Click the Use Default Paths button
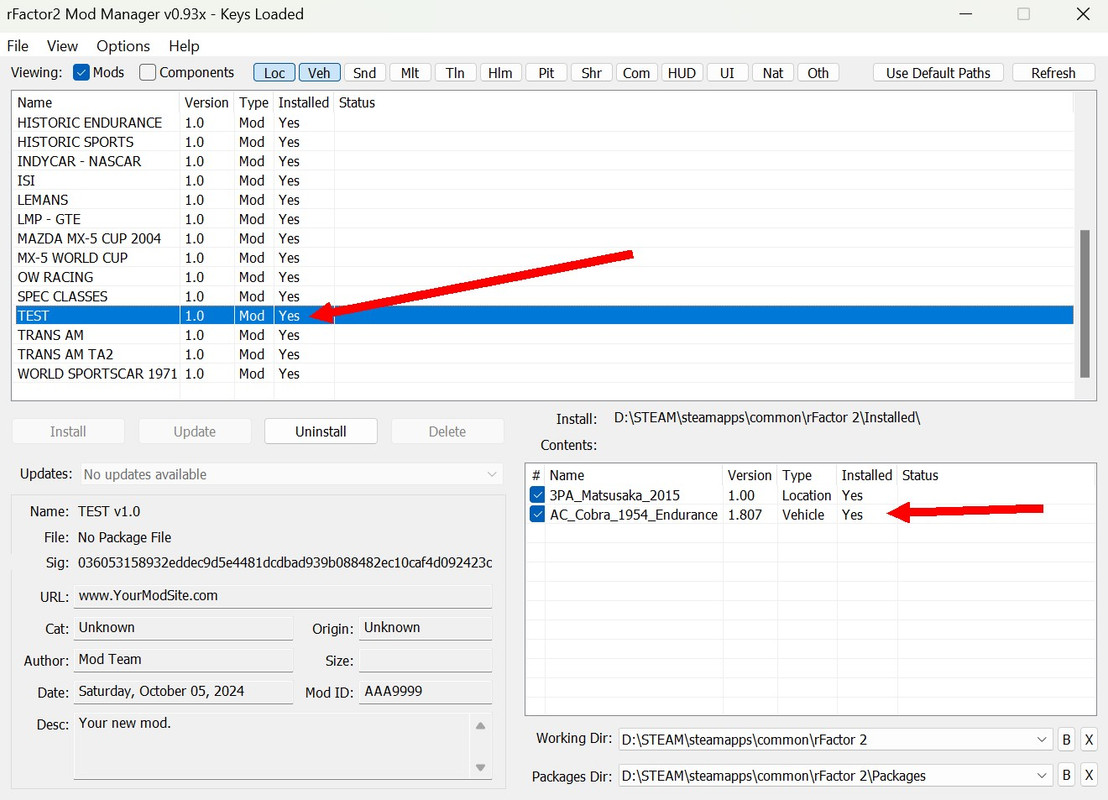The height and width of the screenshot is (800, 1108). click(938, 73)
